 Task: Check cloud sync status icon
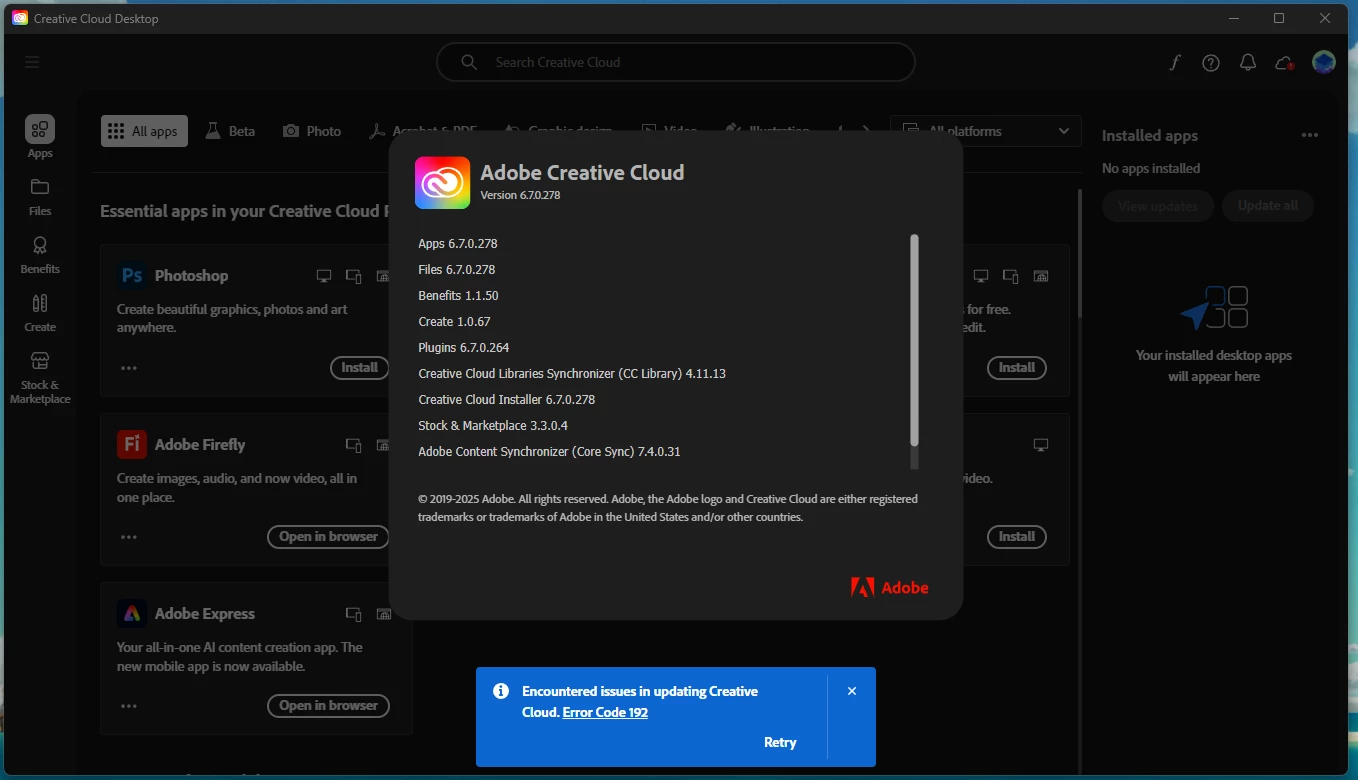click(1284, 63)
